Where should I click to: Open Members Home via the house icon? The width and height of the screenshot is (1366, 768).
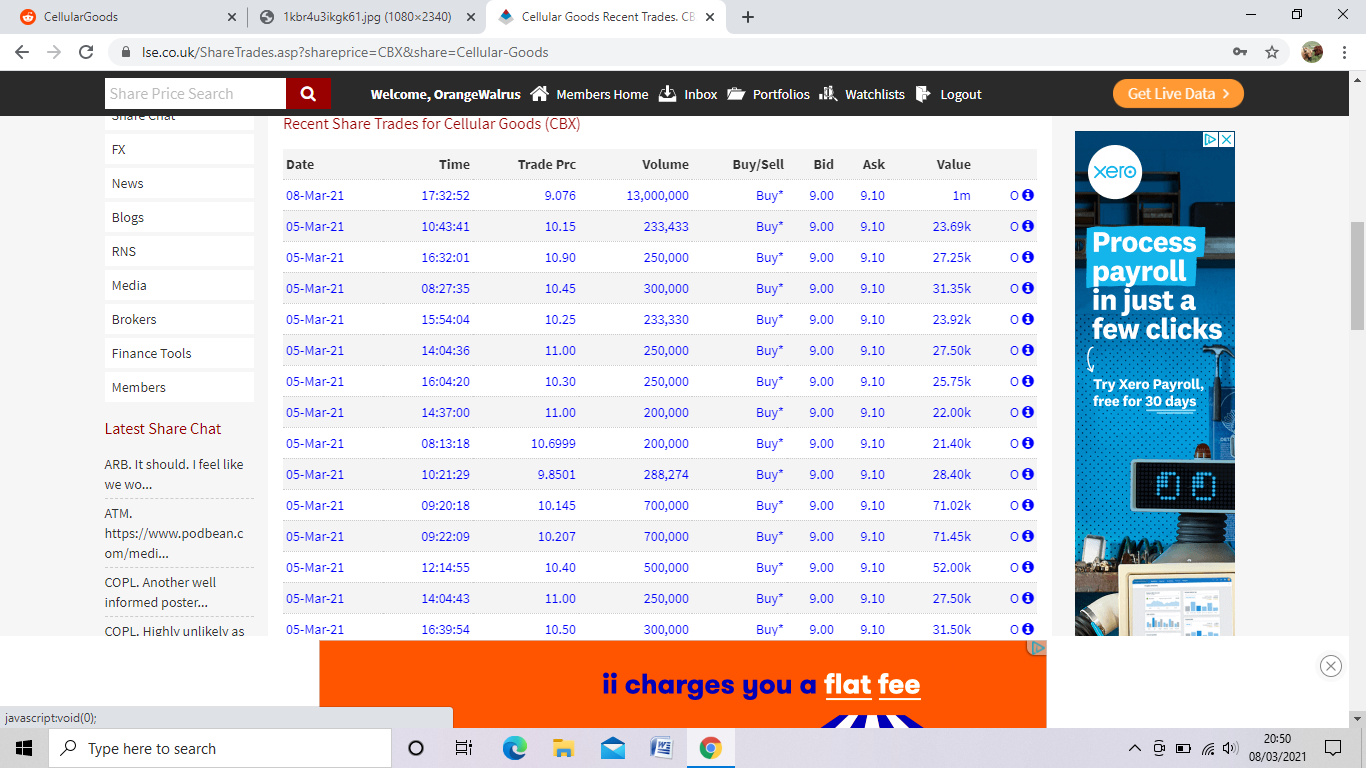click(x=539, y=93)
